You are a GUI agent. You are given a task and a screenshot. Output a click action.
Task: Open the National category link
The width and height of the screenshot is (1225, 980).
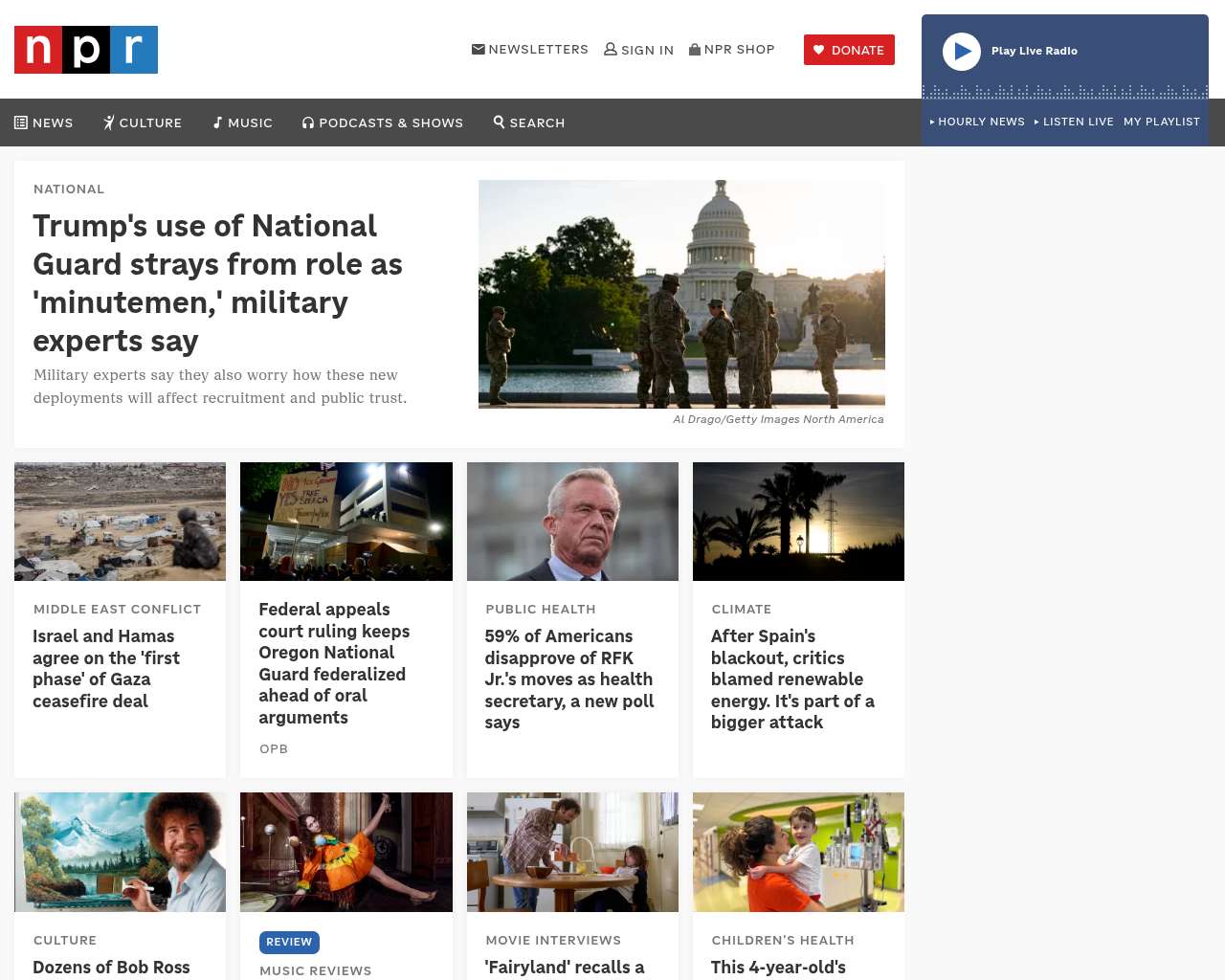[x=69, y=189]
